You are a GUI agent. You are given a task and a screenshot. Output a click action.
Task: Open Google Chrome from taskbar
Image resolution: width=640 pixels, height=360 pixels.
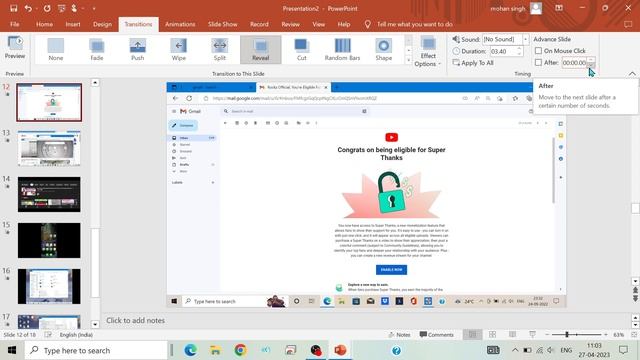[x=240, y=350]
